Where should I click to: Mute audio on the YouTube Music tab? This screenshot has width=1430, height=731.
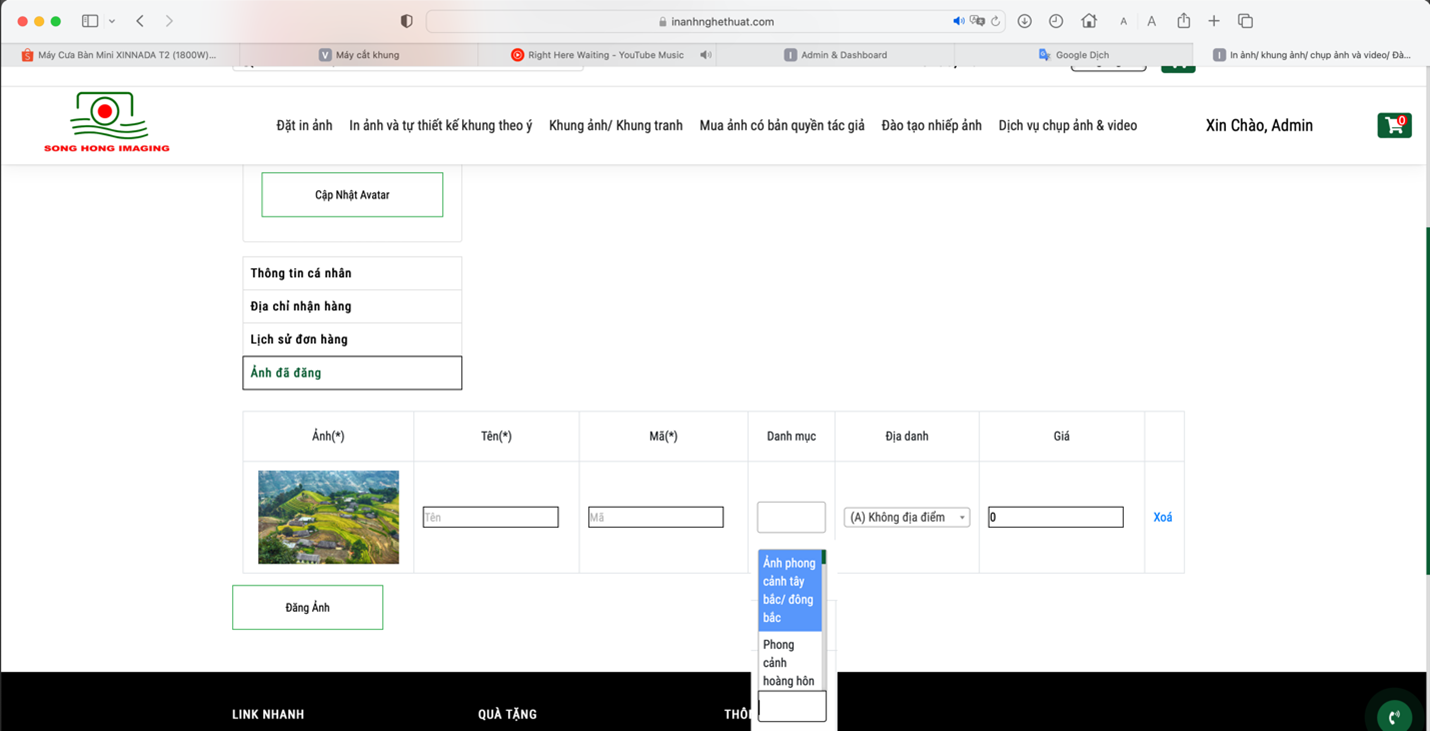coord(706,55)
